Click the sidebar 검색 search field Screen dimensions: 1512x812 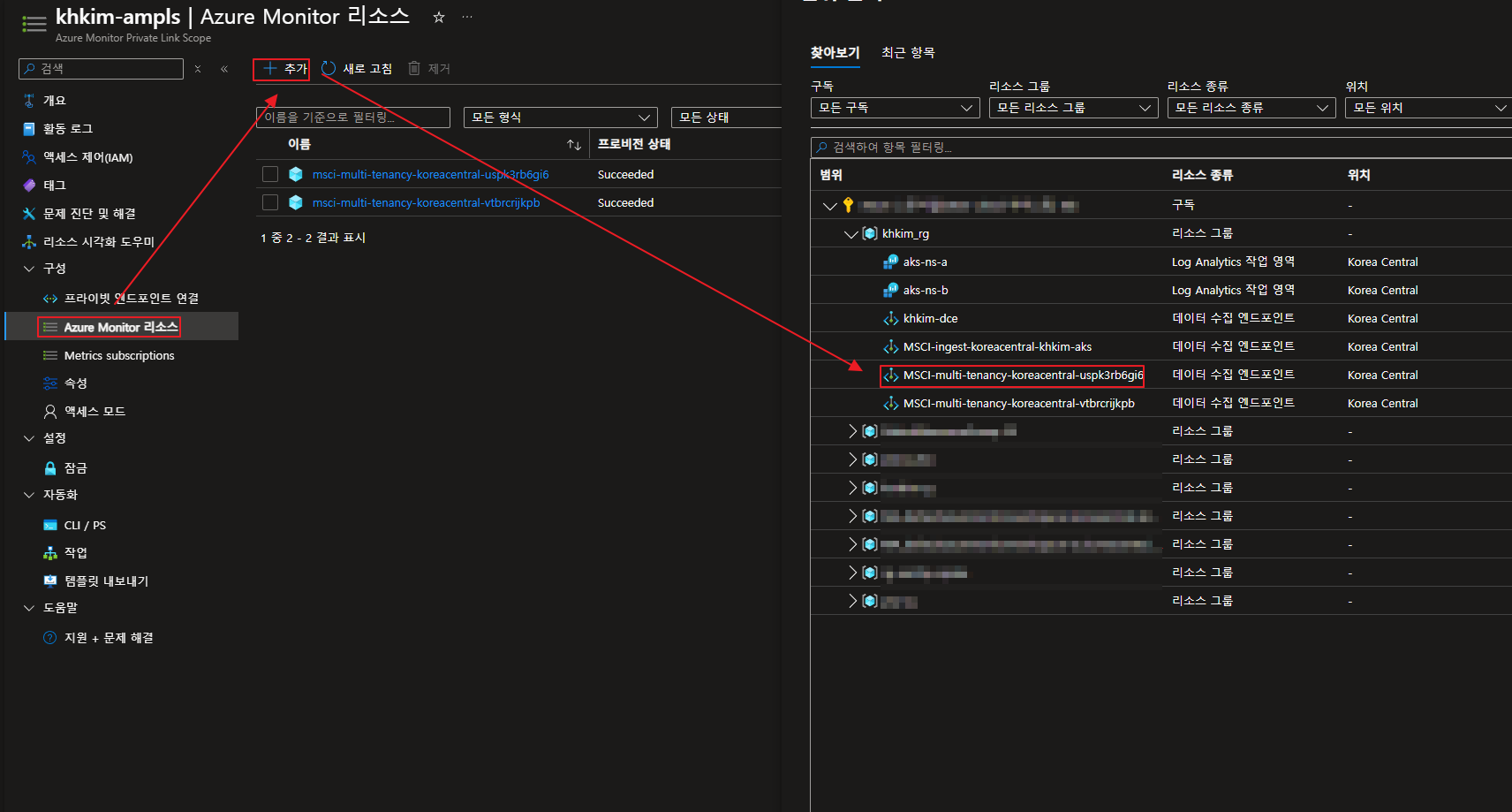pyautogui.click(x=101, y=69)
